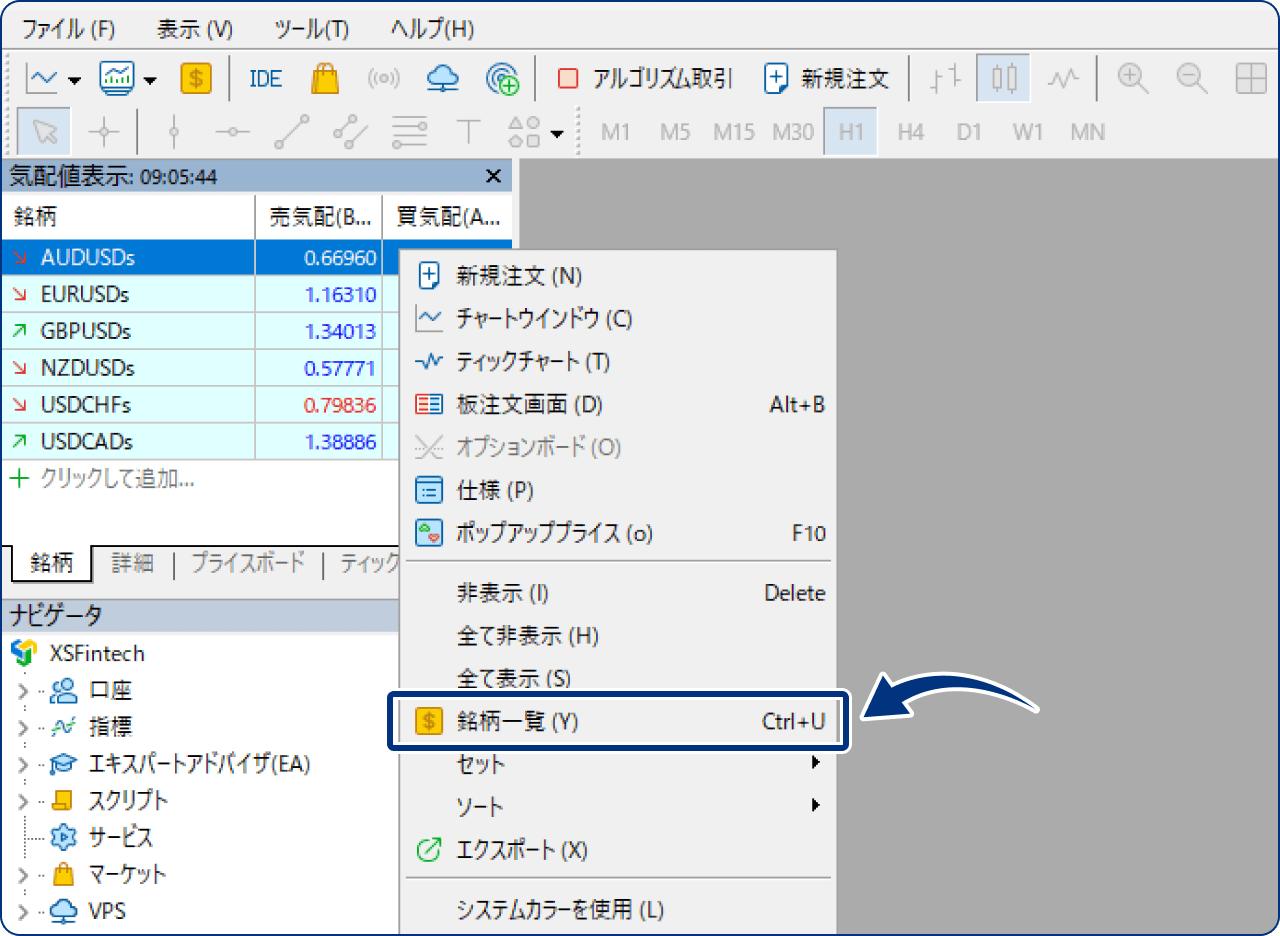Click the VPS cloud icon in toolbar
The width and height of the screenshot is (1280, 936).
[x=443, y=78]
